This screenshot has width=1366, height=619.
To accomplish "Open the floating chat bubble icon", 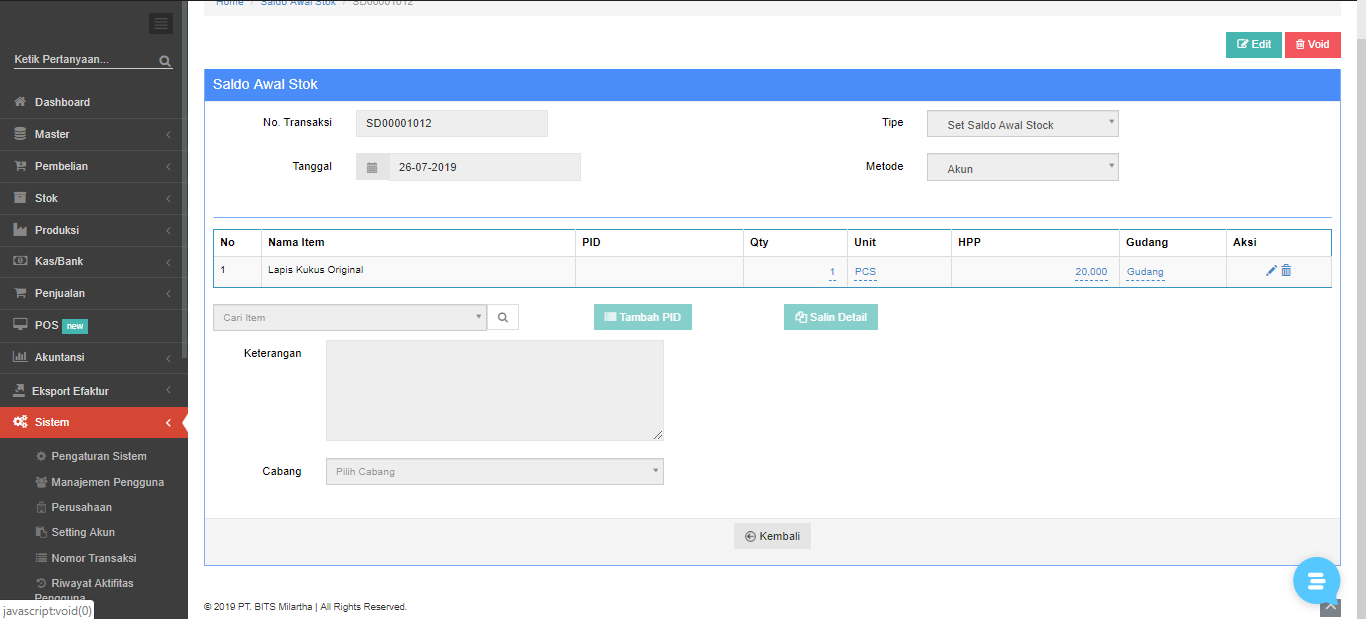I will click(1315, 581).
